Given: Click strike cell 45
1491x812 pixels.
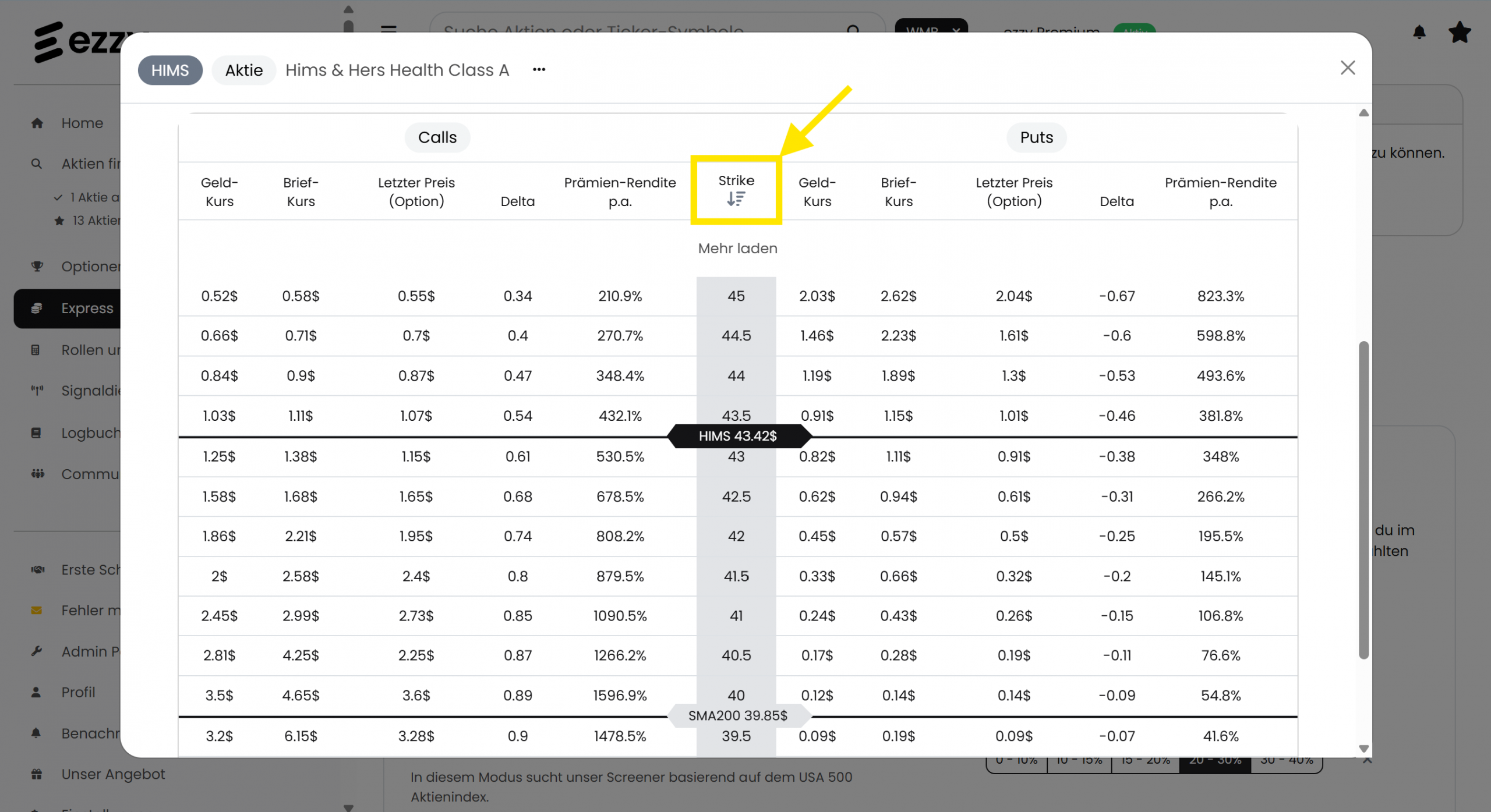Looking at the screenshot, I should 736,296.
